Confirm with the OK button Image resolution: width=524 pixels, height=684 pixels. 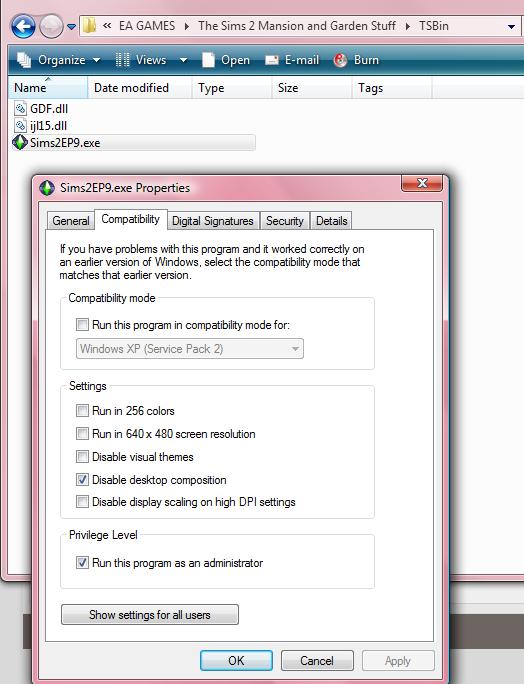click(x=236, y=660)
